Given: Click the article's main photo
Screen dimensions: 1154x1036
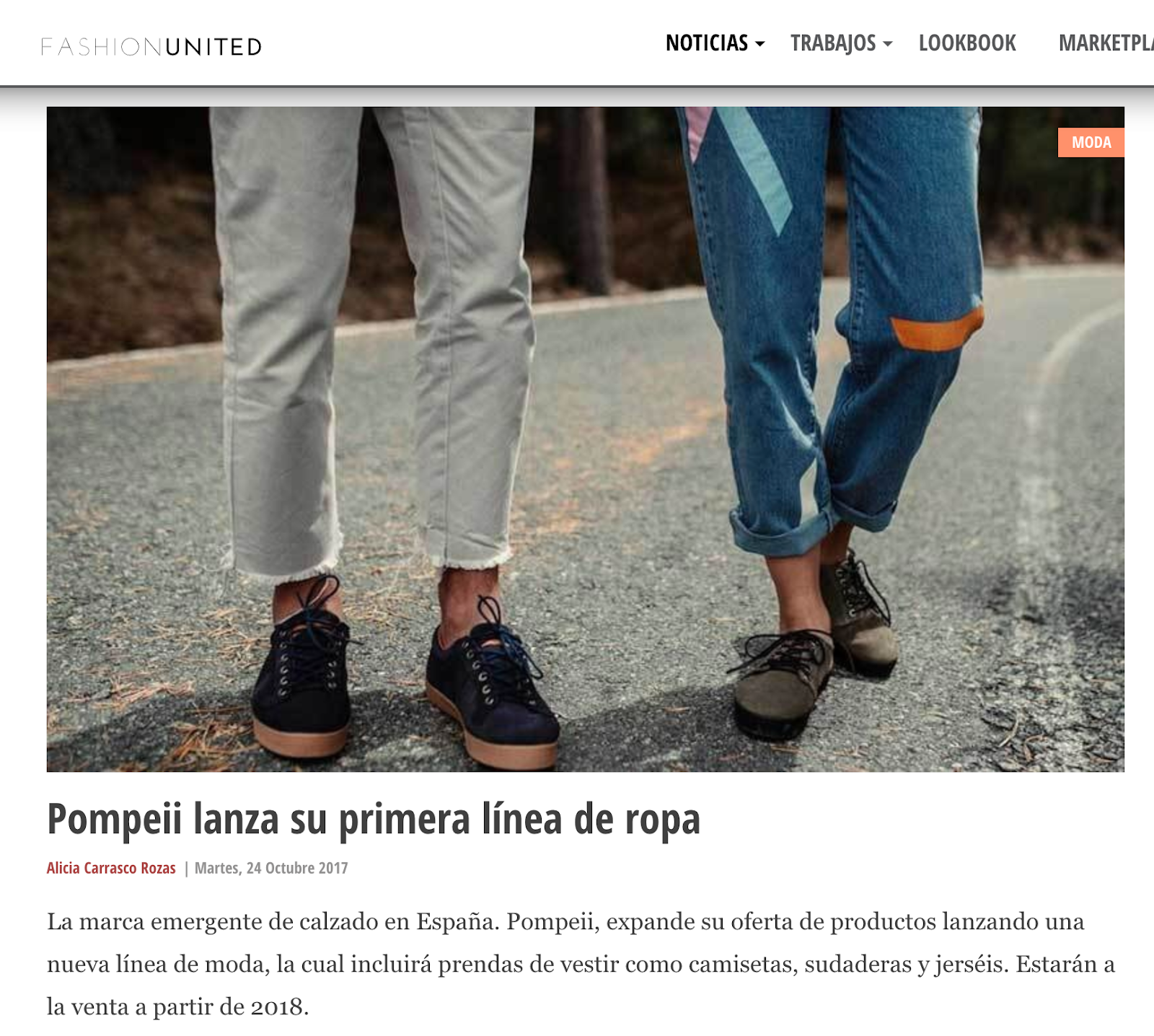Looking at the screenshot, I should [x=586, y=439].
